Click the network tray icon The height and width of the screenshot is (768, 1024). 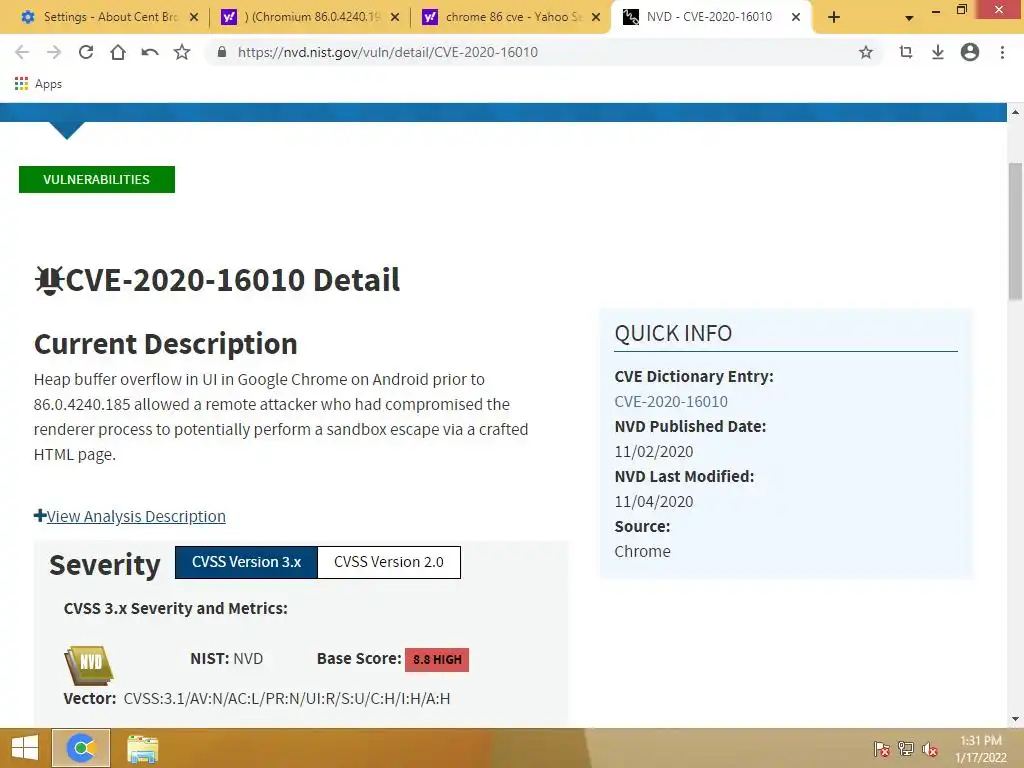906,749
